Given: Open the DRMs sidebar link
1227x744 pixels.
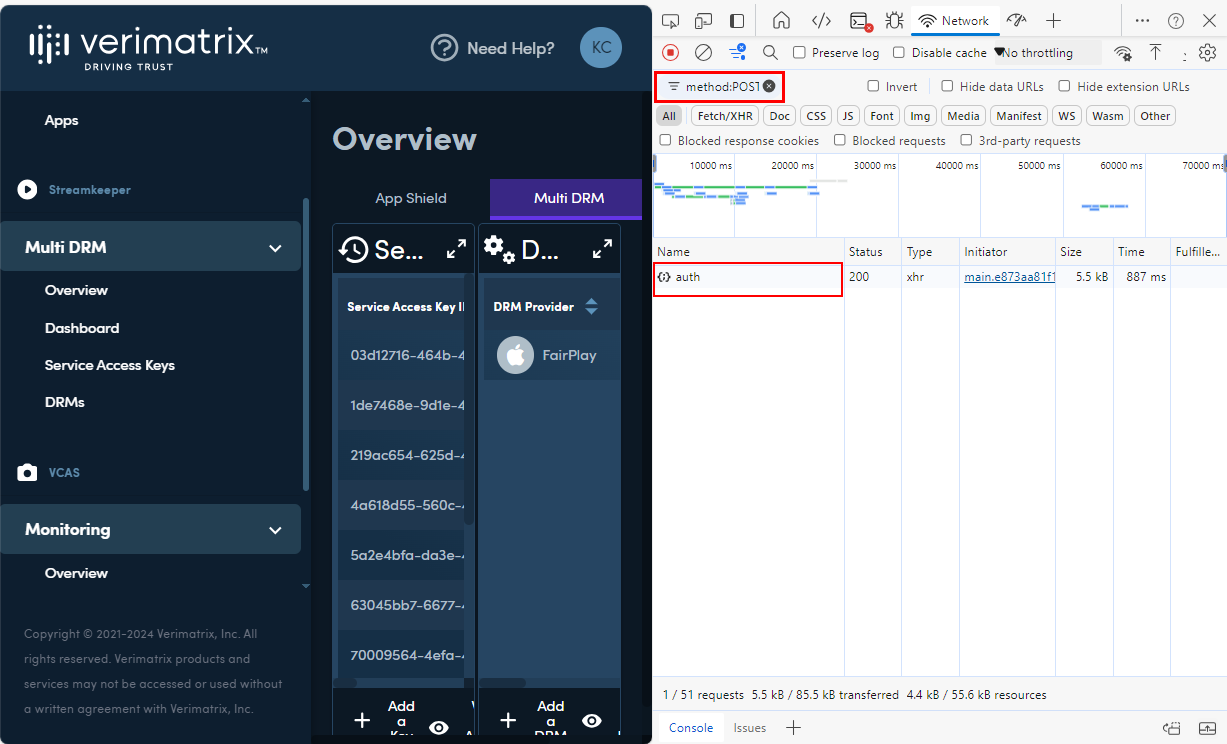Looking at the screenshot, I should point(65,402).
